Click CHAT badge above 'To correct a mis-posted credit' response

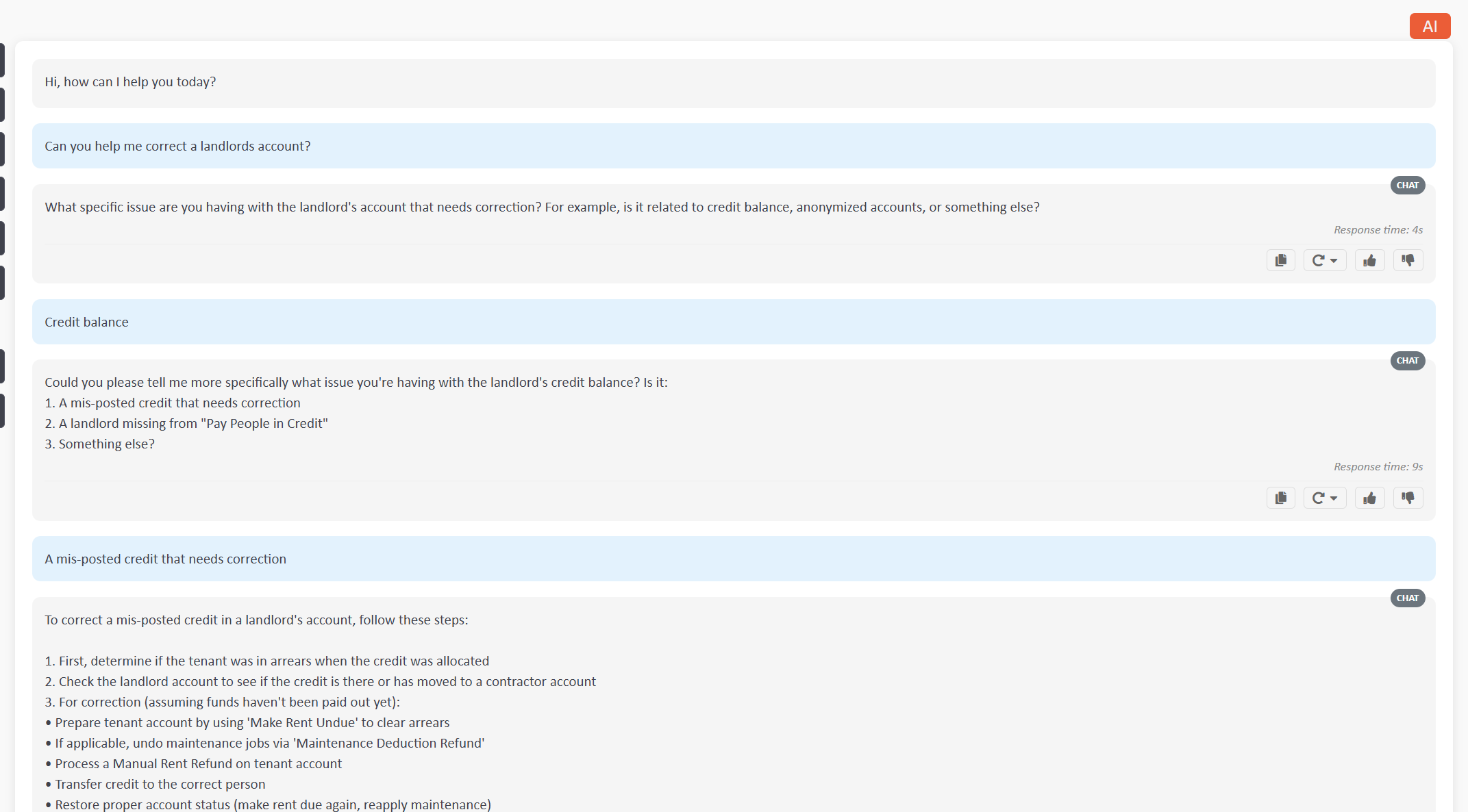click(1407, 598)
